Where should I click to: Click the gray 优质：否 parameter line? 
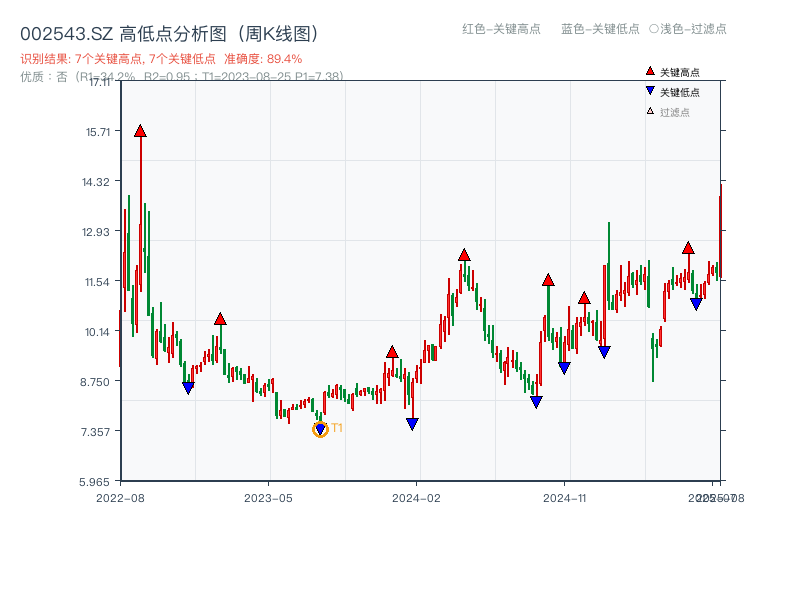pos(182,77)
